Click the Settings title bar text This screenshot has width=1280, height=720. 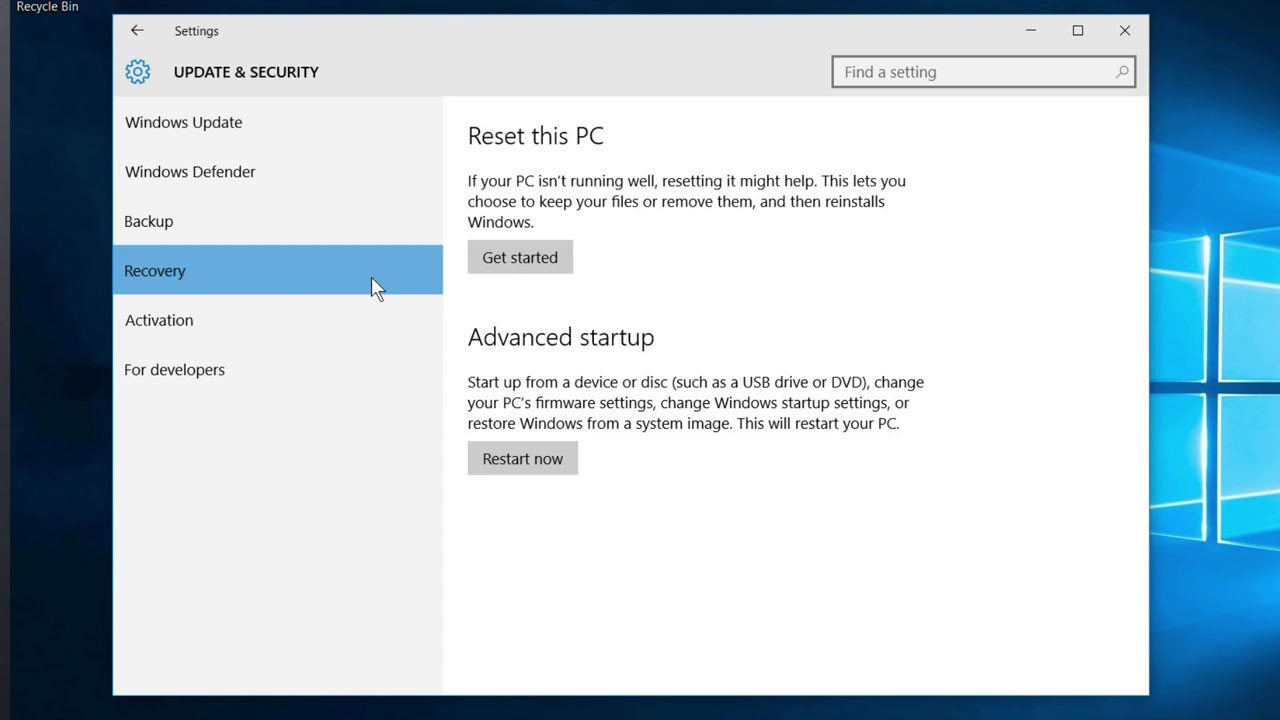(196, 31)
